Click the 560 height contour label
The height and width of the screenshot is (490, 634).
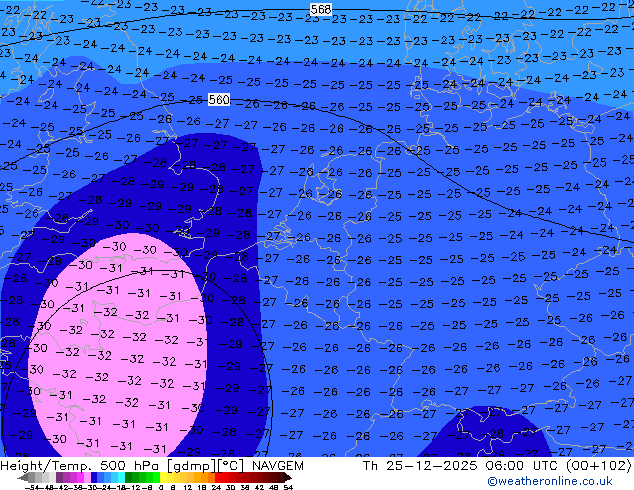point(219,99)
